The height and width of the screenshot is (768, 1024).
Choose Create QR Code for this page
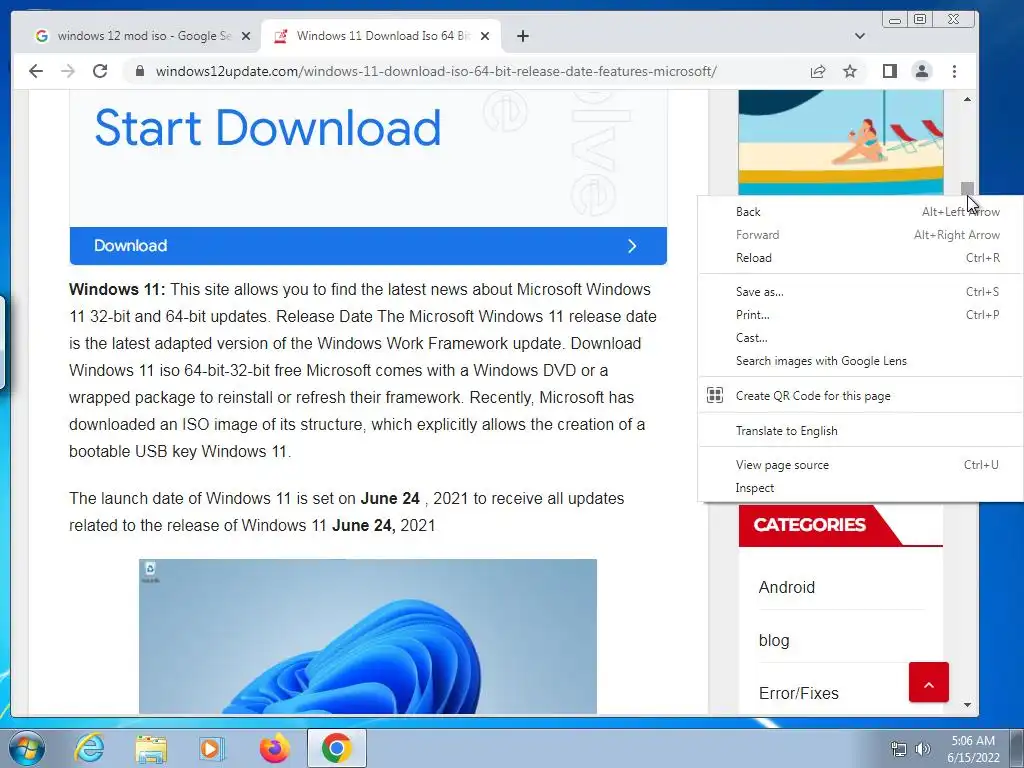[x=861, y=396]
